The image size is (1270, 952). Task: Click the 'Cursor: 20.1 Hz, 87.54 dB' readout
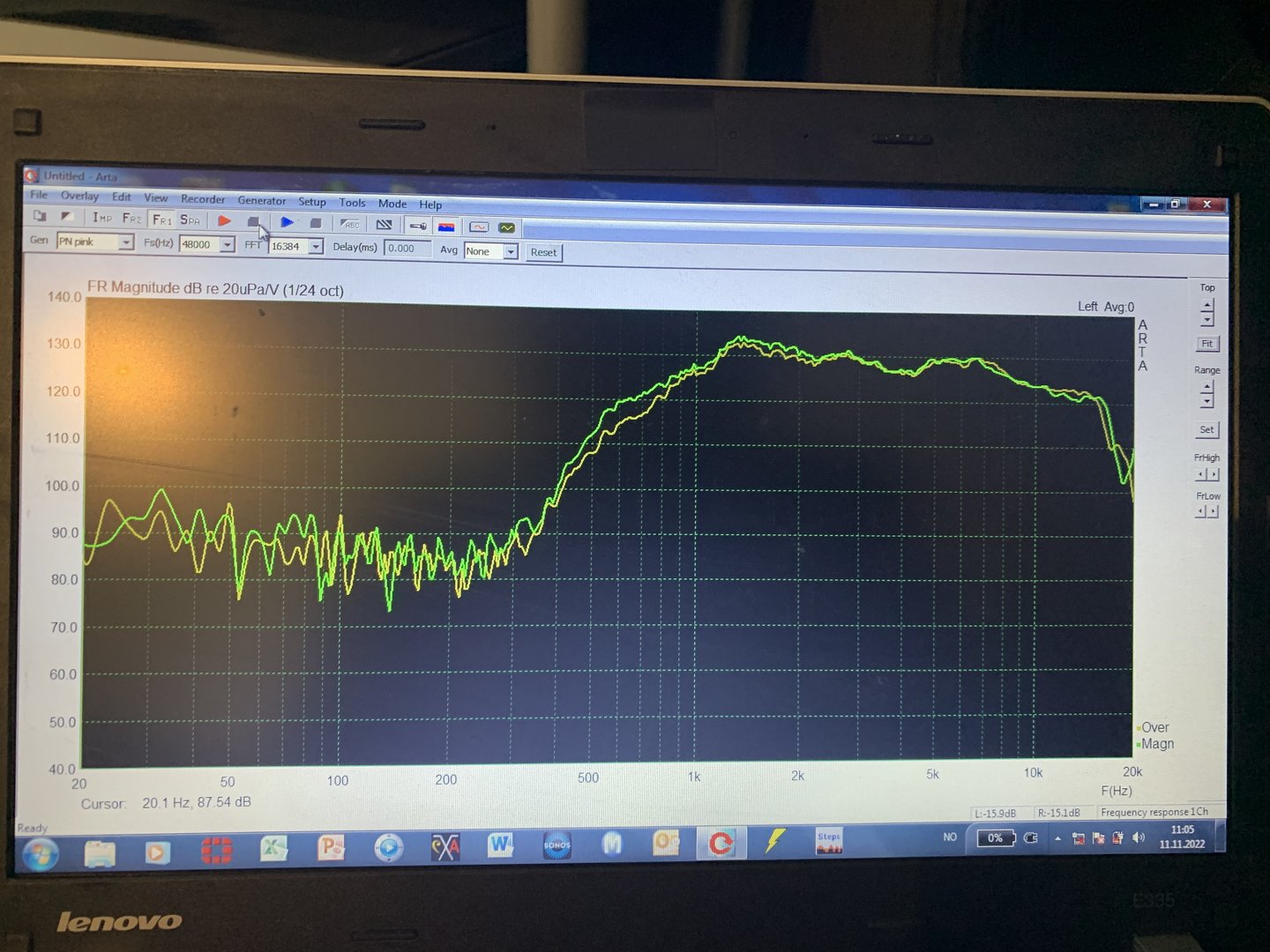click(166, 803)
